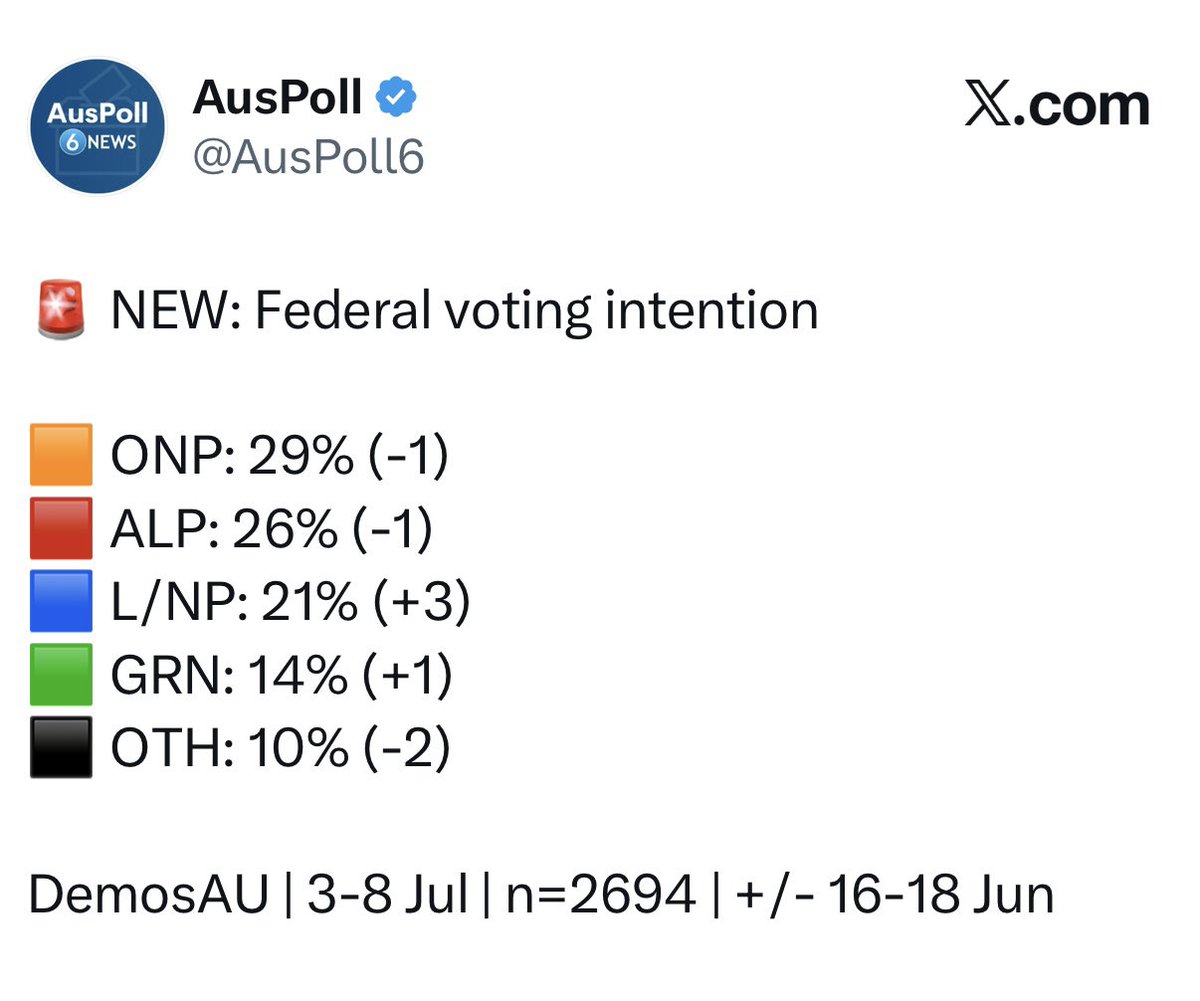This screenshot has width=1200, height=1001.
Task: Select the ONP: 29% (-1) line
Action: 279,457
